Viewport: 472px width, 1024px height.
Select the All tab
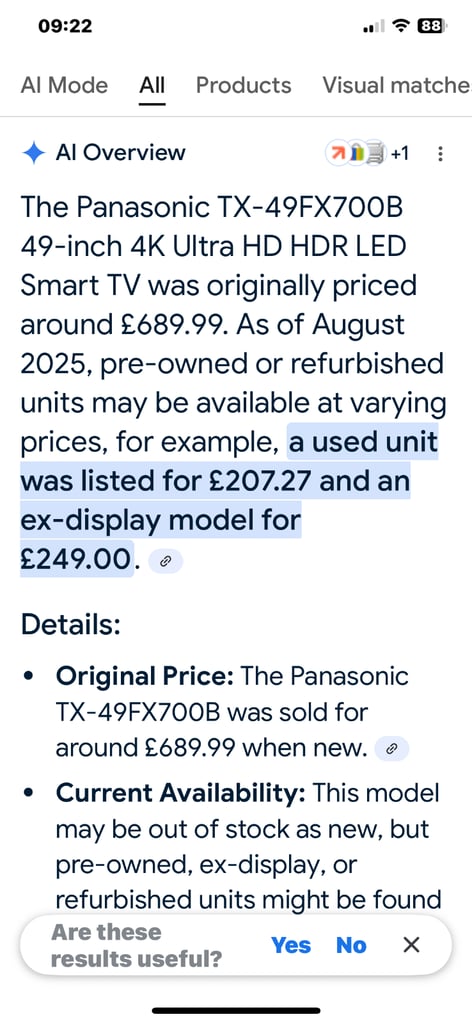tap(152, 85)
